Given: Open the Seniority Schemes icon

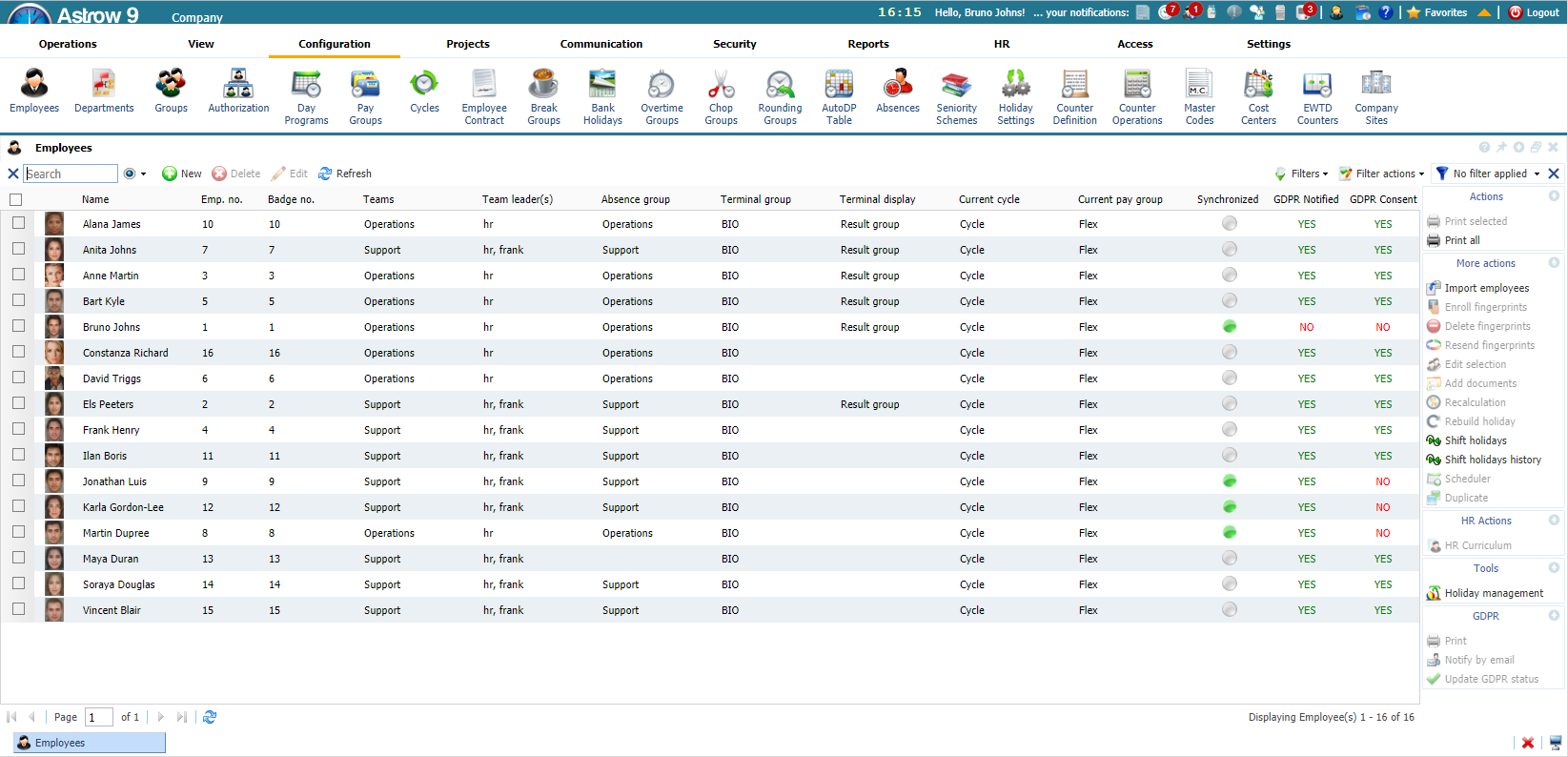Looking at the screenshot, I should pos(956,96).
